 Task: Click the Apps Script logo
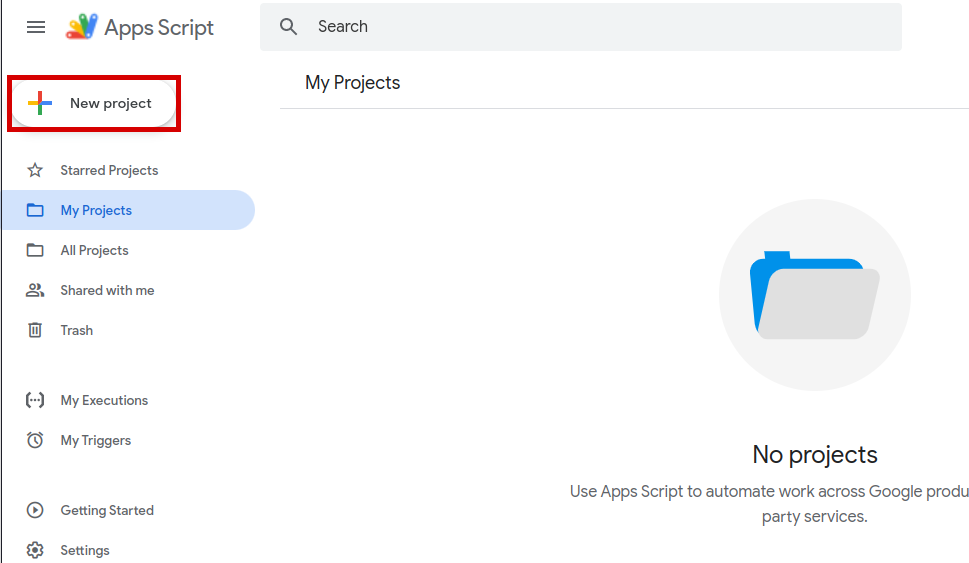click(82, 27)
